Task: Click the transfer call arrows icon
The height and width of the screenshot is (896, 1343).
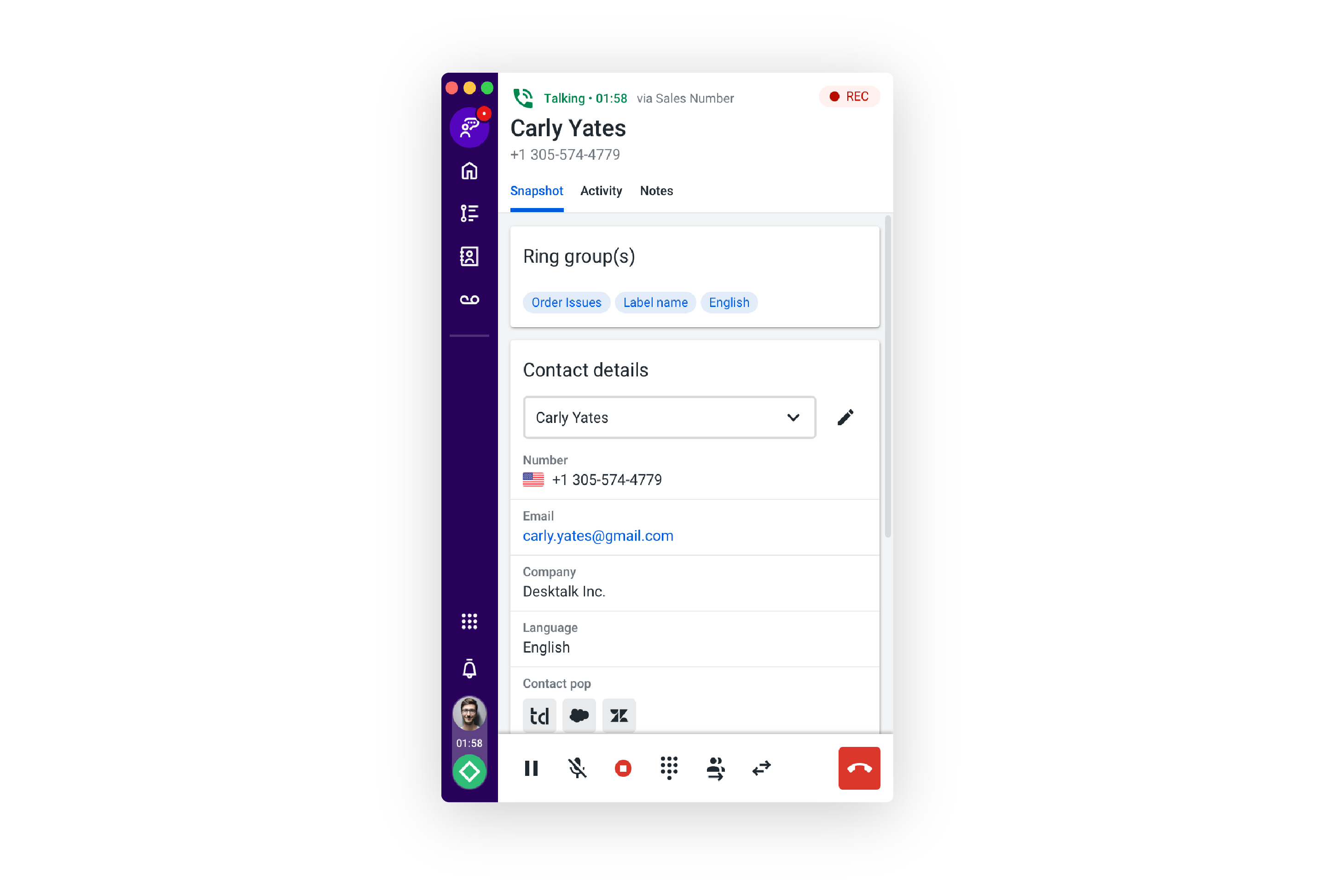Action: point(761,768)
